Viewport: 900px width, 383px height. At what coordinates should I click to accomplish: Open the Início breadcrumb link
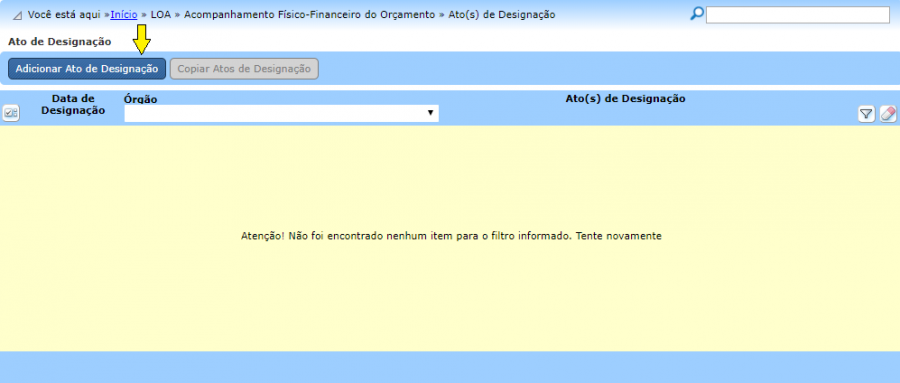[124, 15]
